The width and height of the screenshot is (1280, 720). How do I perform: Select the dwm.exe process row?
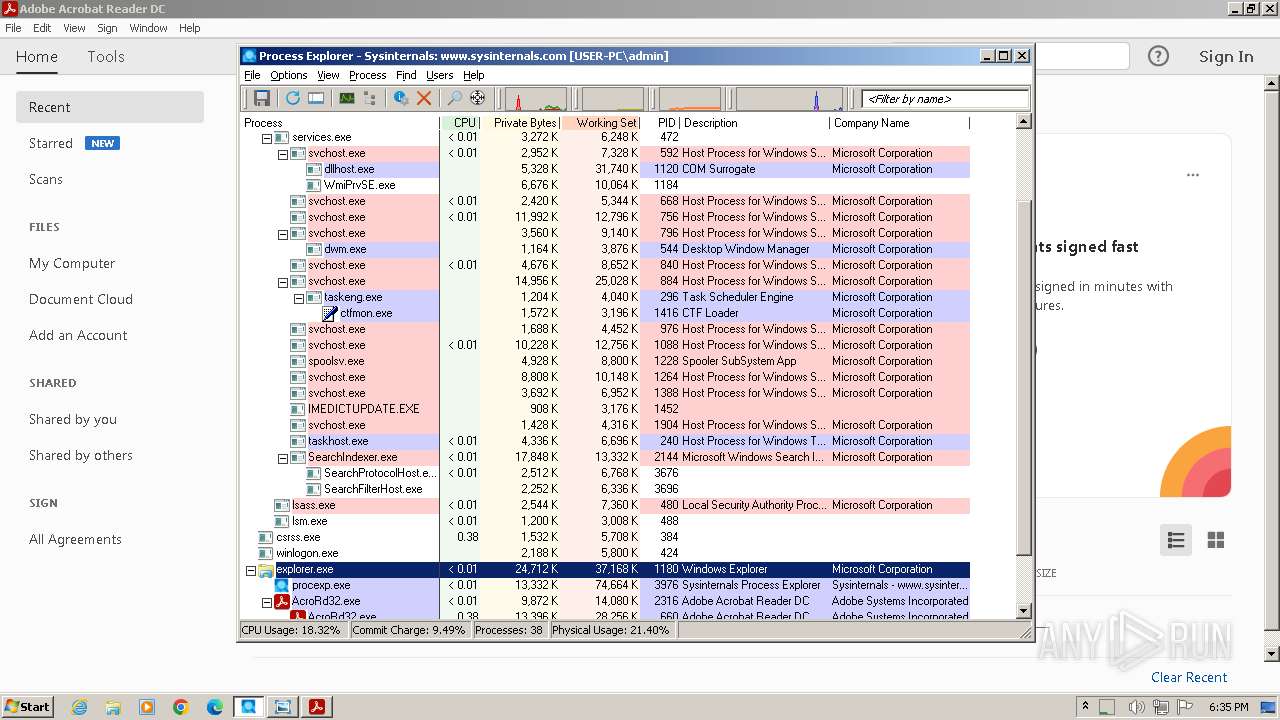(x=605, y=249)
